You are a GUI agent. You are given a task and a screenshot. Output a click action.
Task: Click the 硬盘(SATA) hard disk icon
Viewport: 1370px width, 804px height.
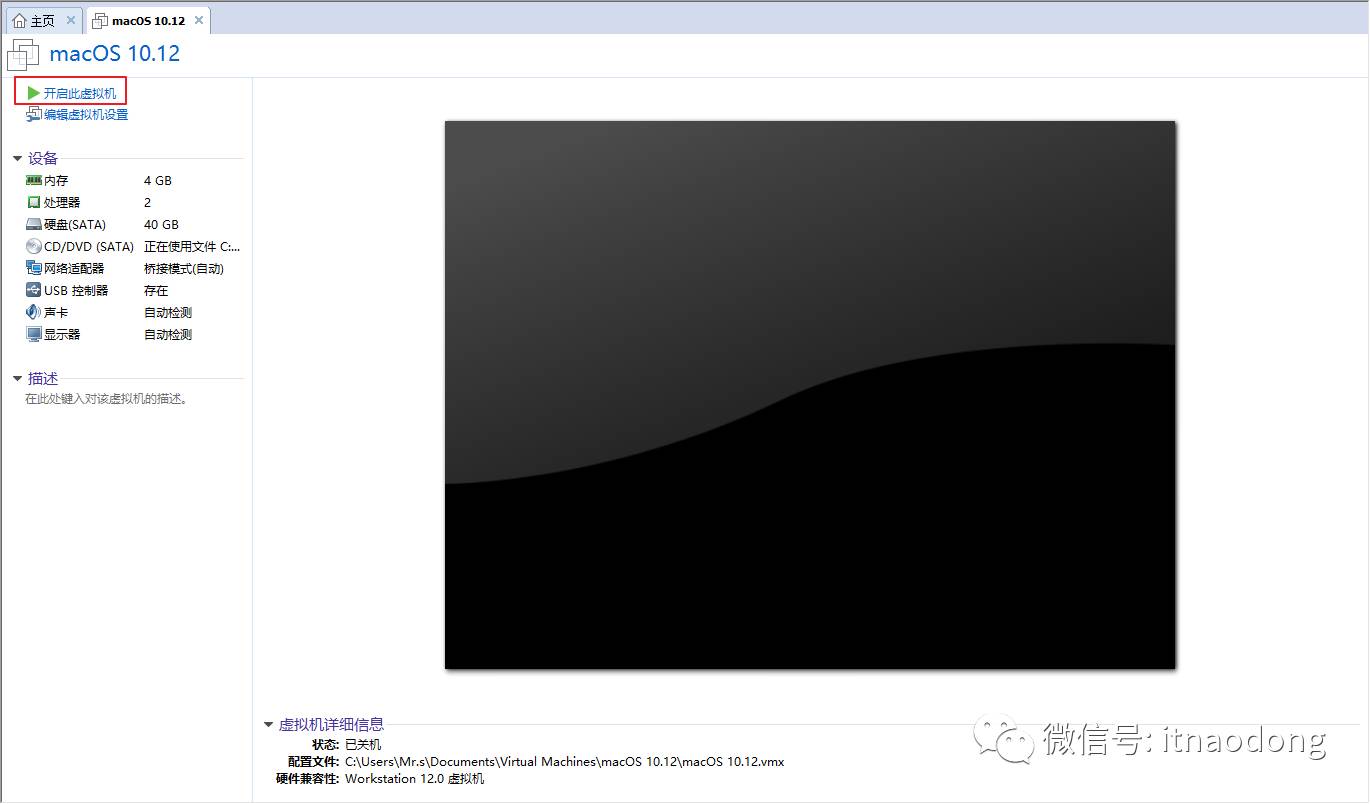point(34,225)
